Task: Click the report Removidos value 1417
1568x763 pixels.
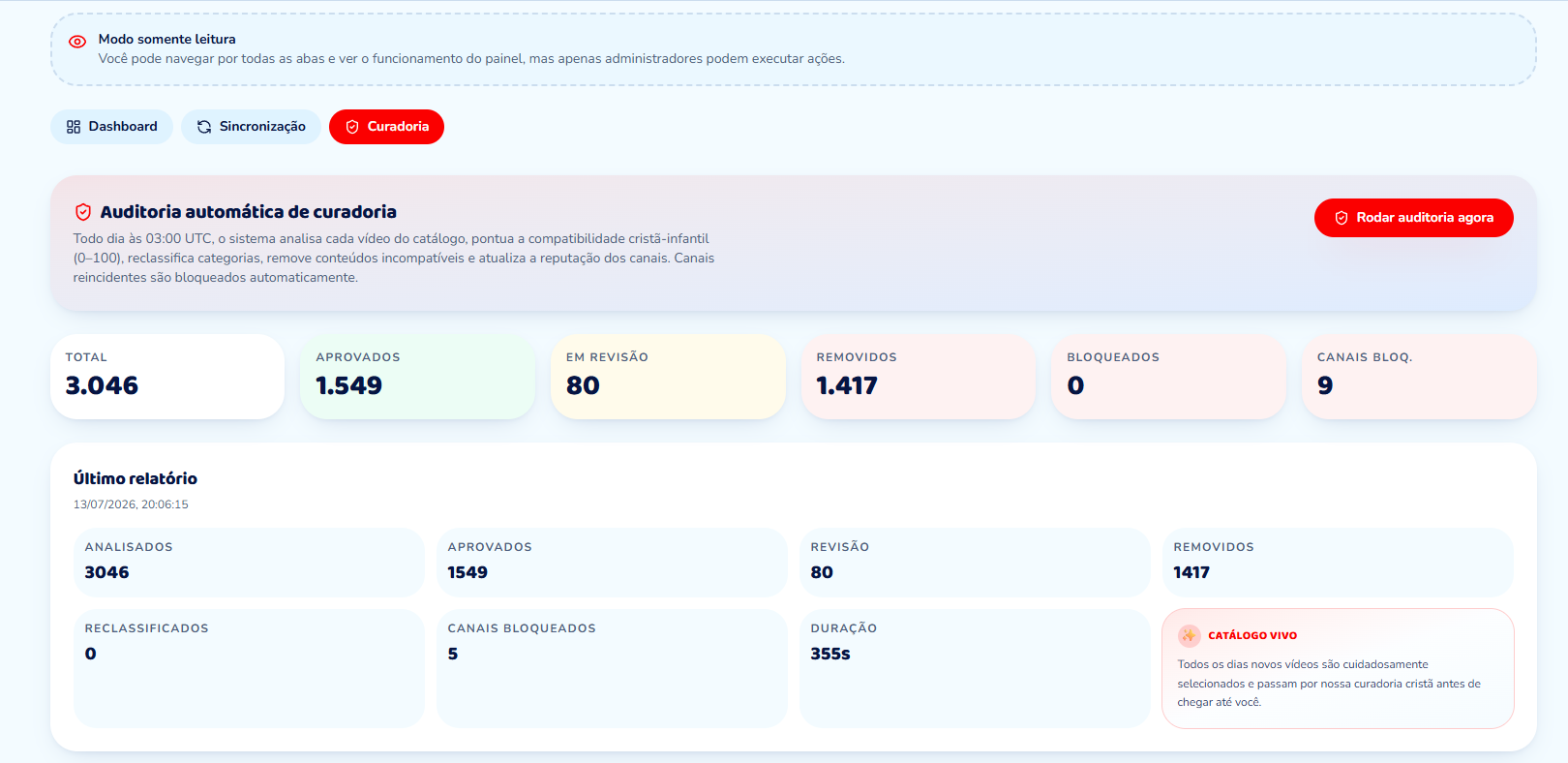Action: [x=1191, y=572]
